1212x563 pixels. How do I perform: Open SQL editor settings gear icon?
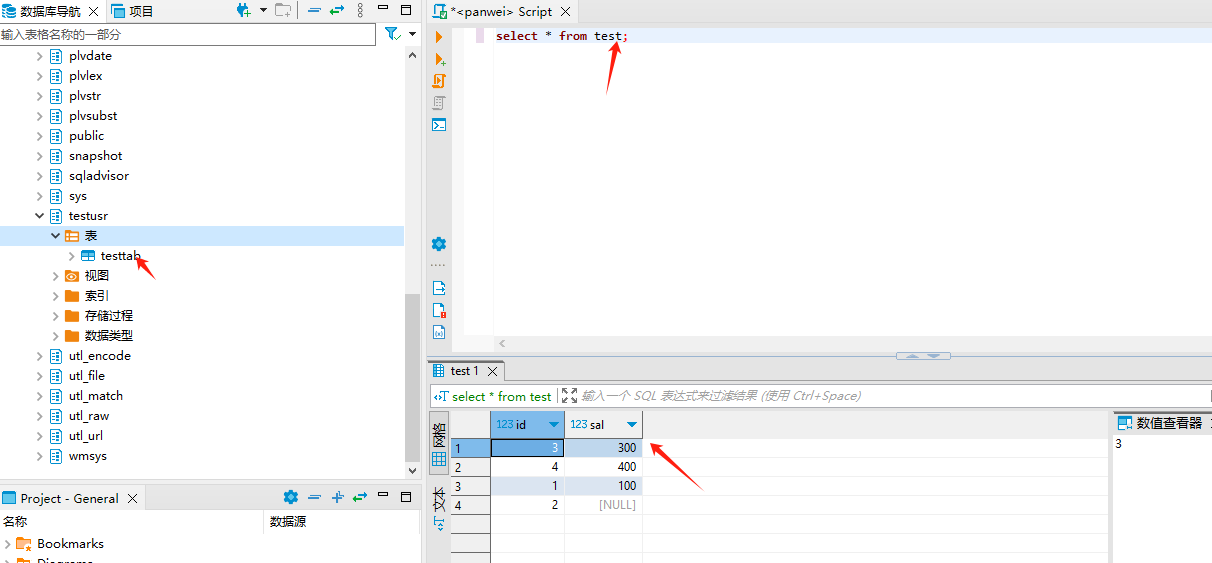click(438, 244)
